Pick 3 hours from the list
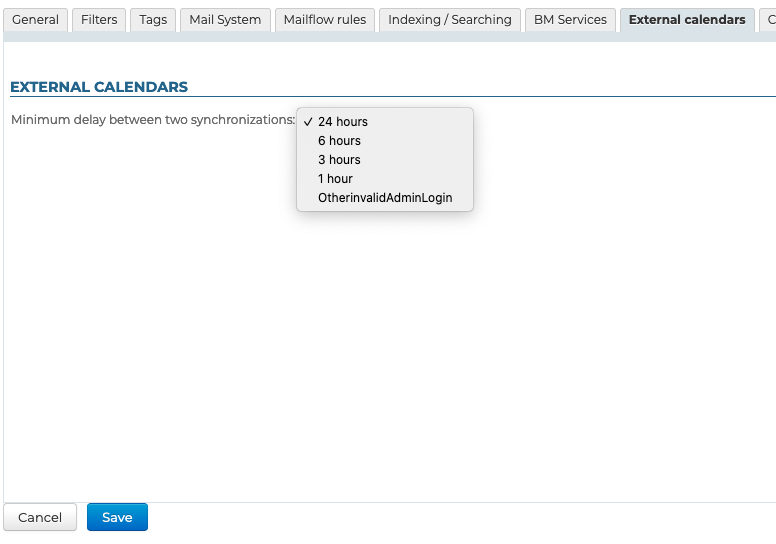776x544 pixels. 339,160
